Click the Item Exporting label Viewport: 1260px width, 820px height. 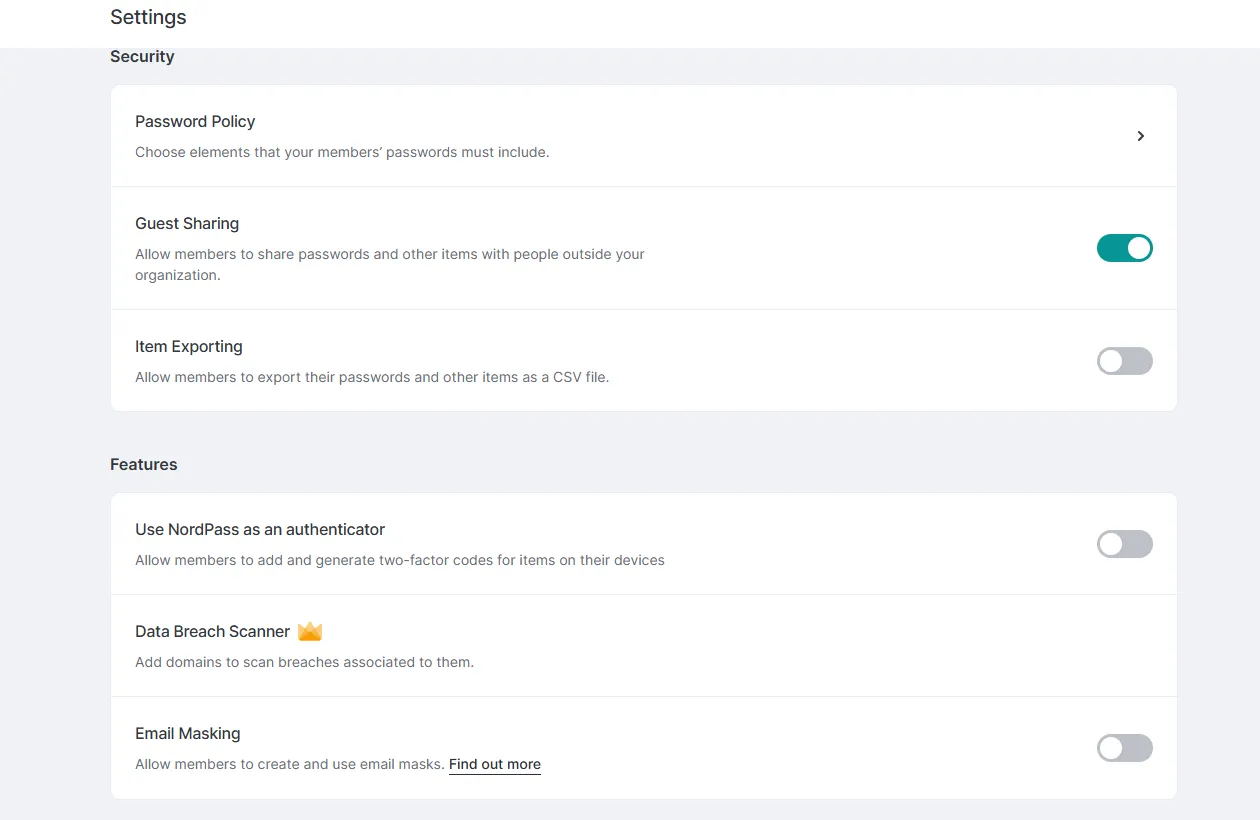click(189, 346)
